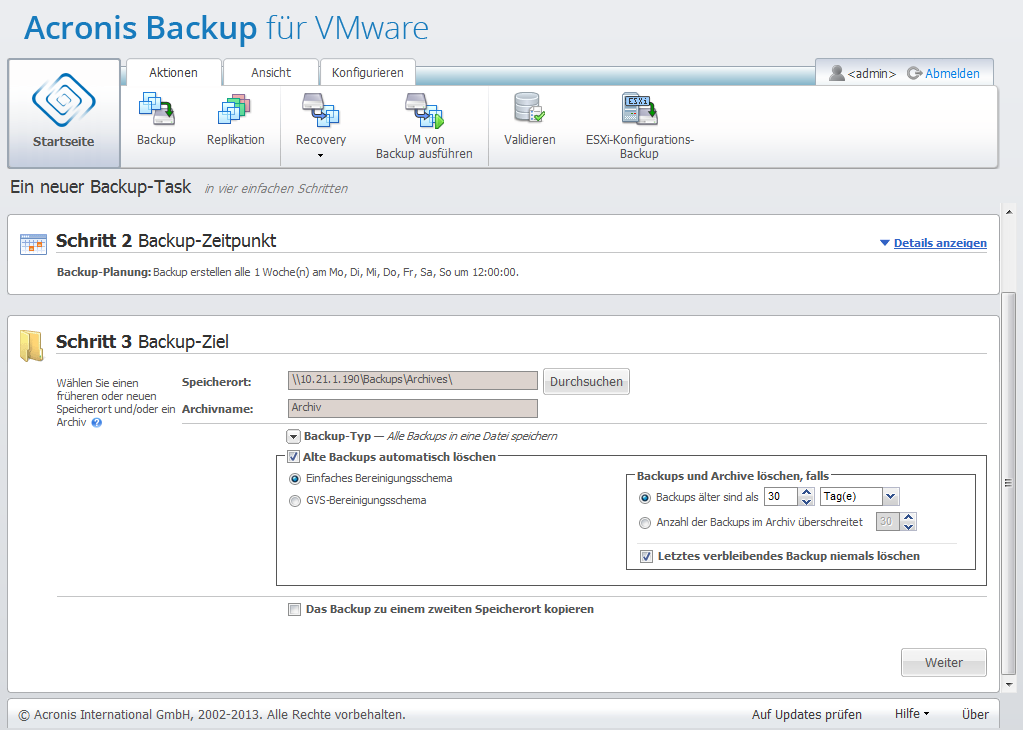This screenshot has width=1023, height=730.
Task: Select Anzahl der Backups im Archiv überschreitet
Action: 645,523
